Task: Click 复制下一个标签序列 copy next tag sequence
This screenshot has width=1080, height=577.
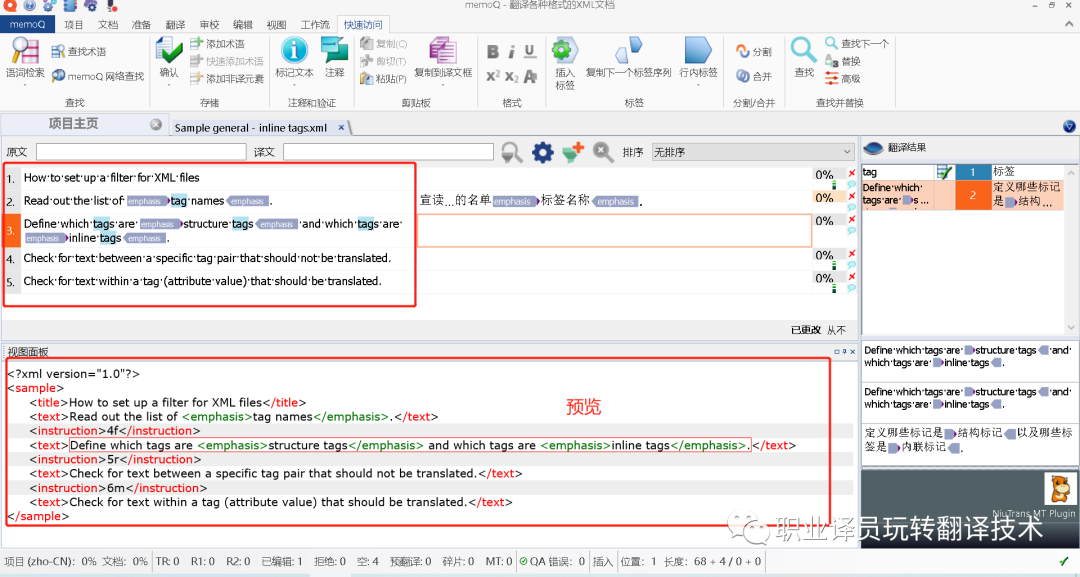Action: point(629,57)
